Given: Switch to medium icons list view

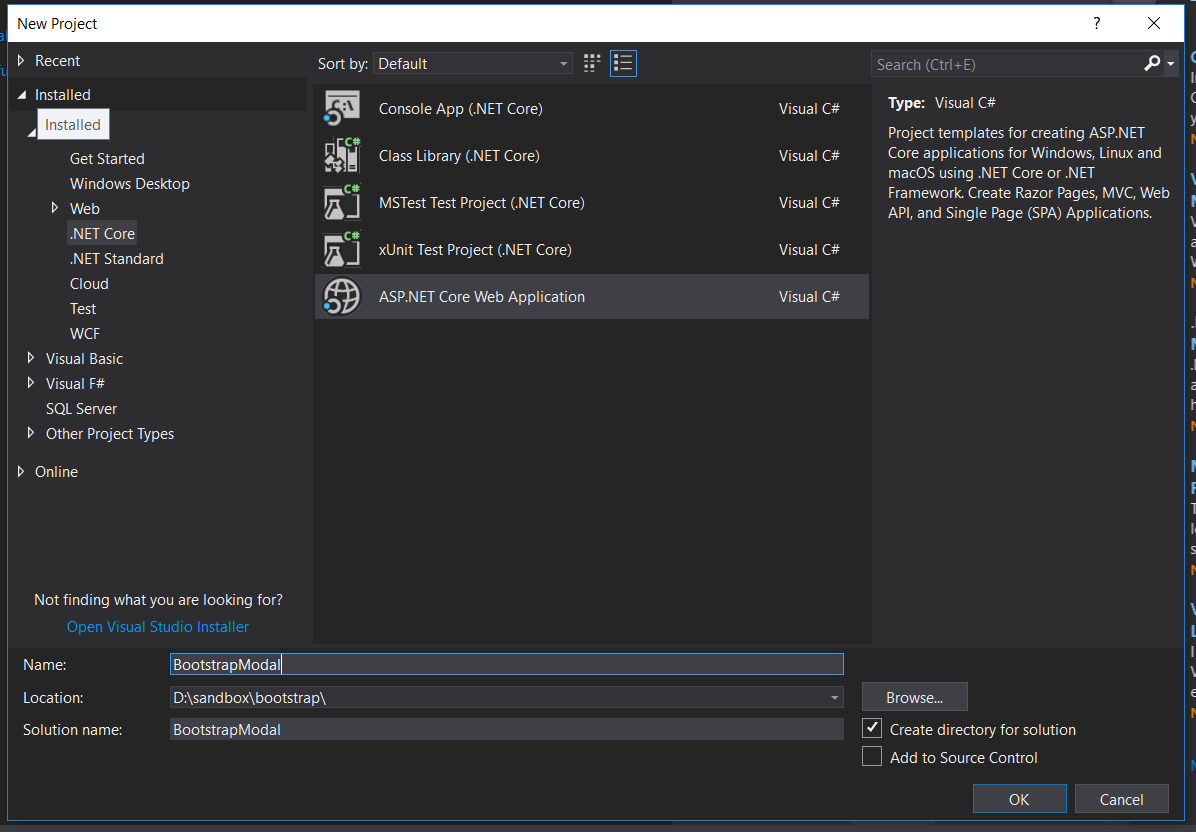Looking at the screenshot, I should (x=623, y=63).
